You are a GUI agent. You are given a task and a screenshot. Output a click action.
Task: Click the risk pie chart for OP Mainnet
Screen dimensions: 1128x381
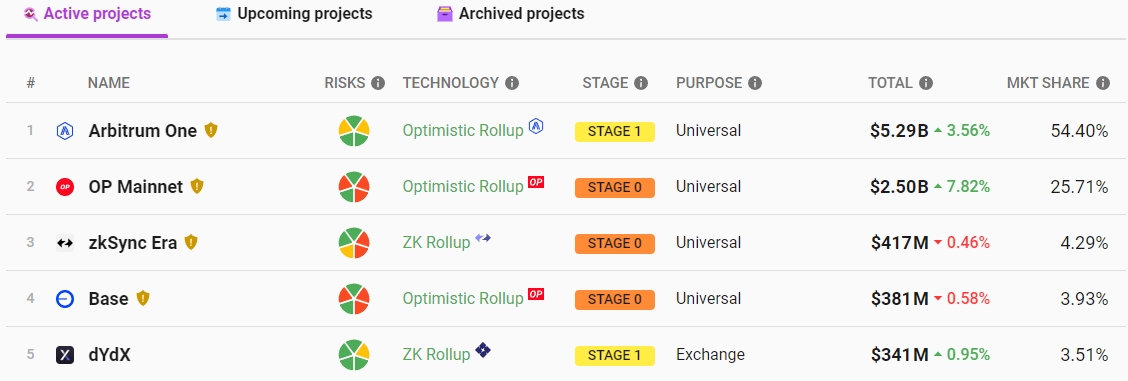tap(354, 187)
